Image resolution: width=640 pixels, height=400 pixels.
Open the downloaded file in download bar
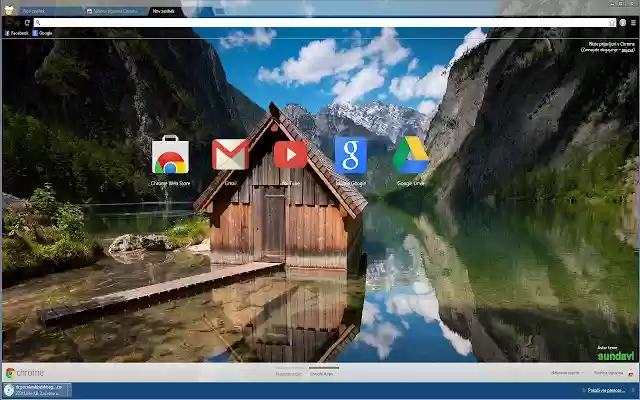click(35, 390)
